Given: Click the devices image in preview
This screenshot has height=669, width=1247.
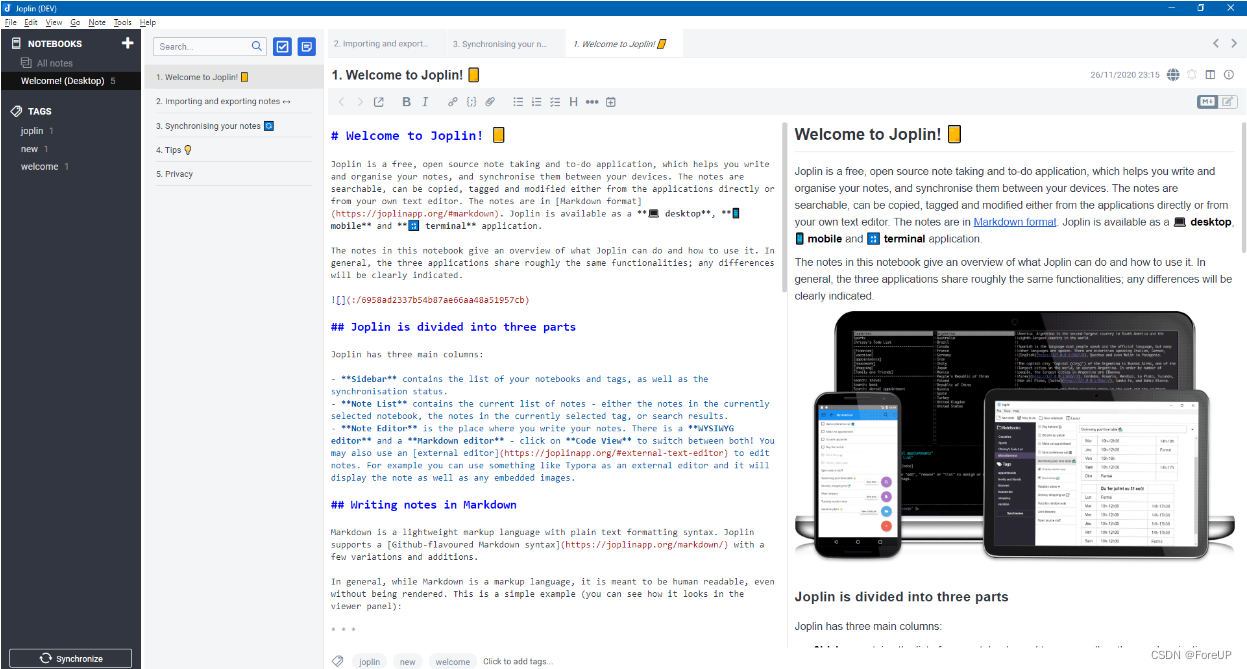Looking at the screenshot, I should click(x=1015, y=437).
